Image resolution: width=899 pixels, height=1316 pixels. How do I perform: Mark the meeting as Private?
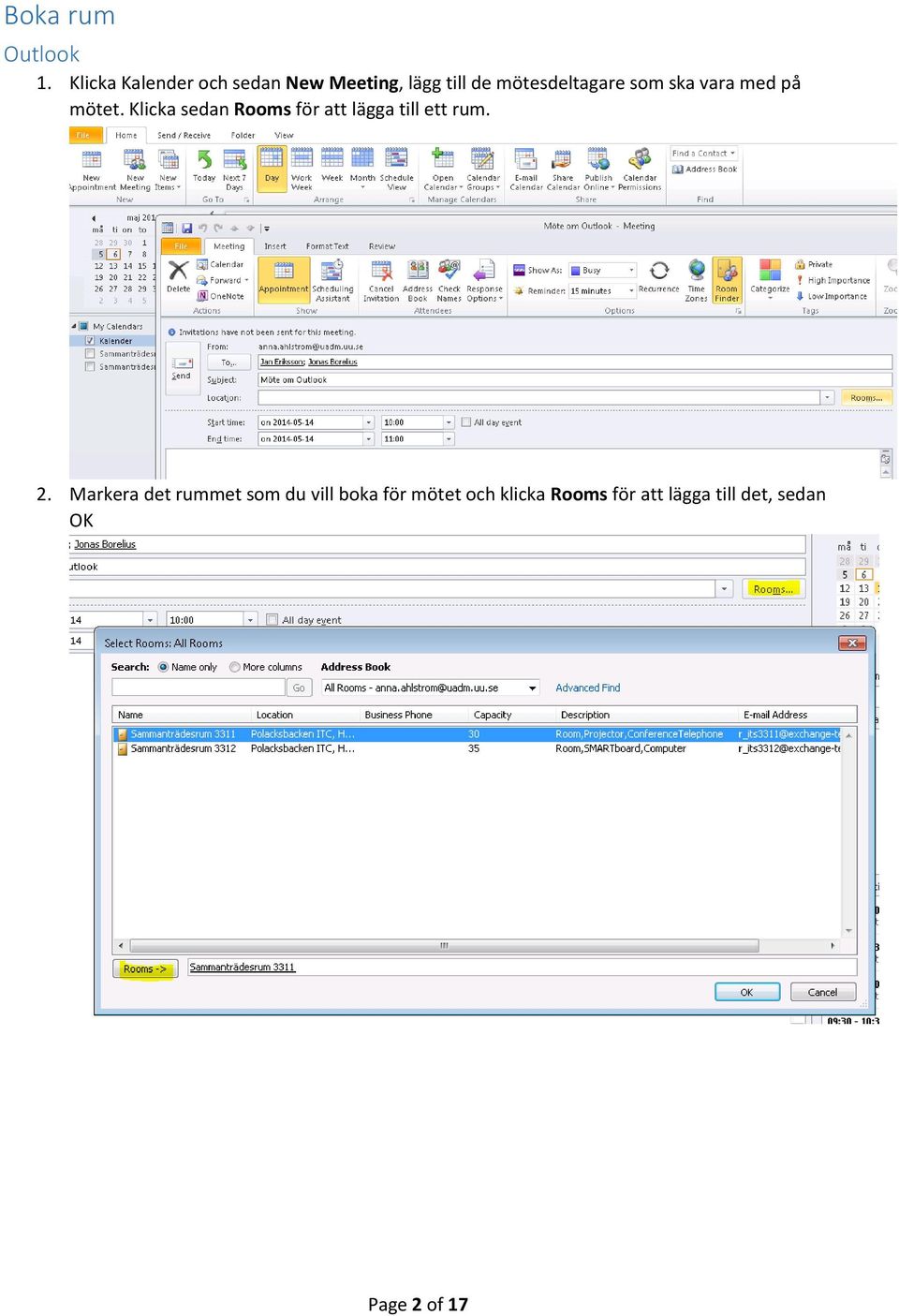pos(814,265)
